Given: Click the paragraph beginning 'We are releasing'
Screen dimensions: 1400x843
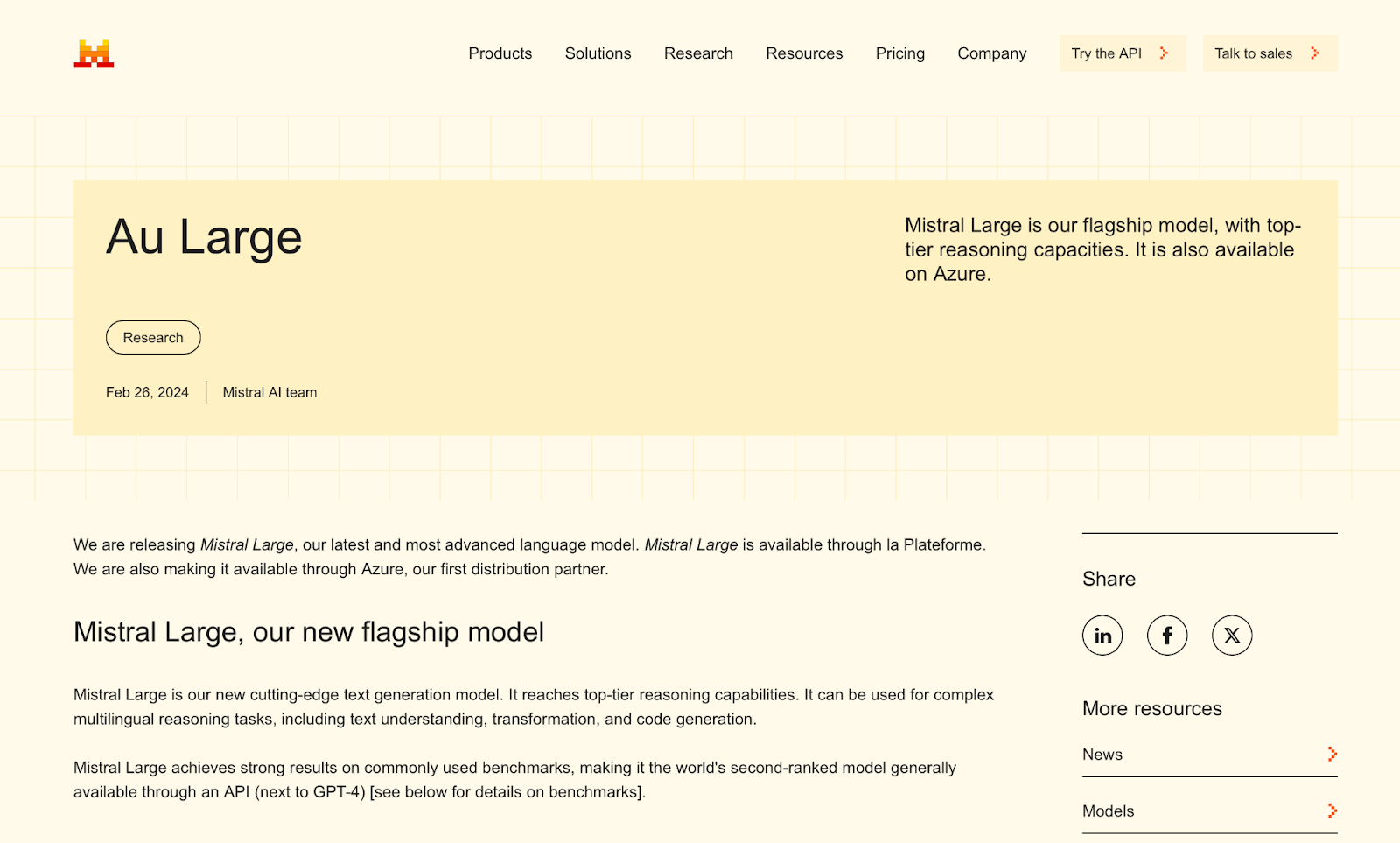Looking at the screenshot, I should tap(529, 557).
